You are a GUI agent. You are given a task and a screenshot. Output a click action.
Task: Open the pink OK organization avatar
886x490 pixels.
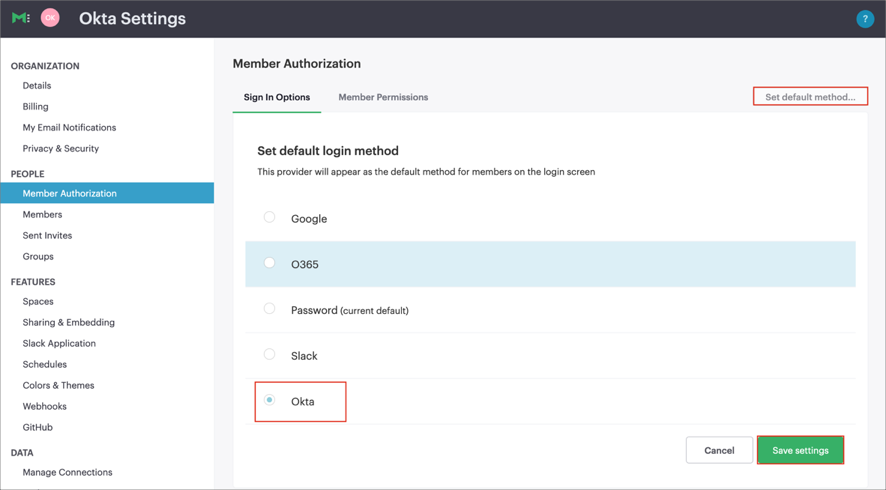pos(50,18)
